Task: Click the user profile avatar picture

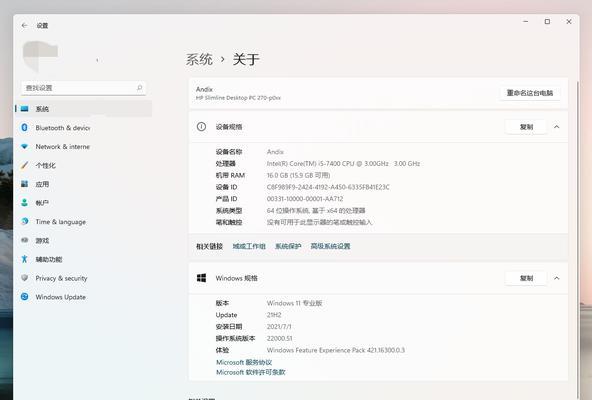Action: coord(40,56)
